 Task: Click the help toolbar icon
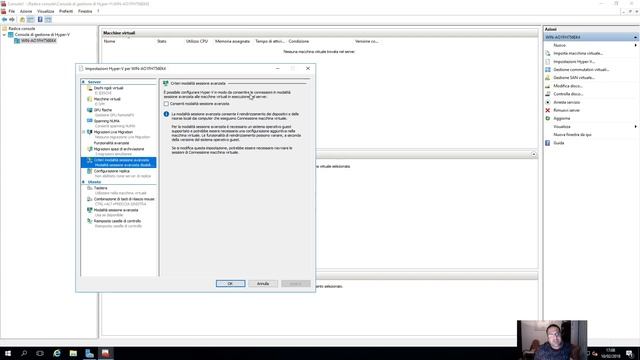point(40,20)
